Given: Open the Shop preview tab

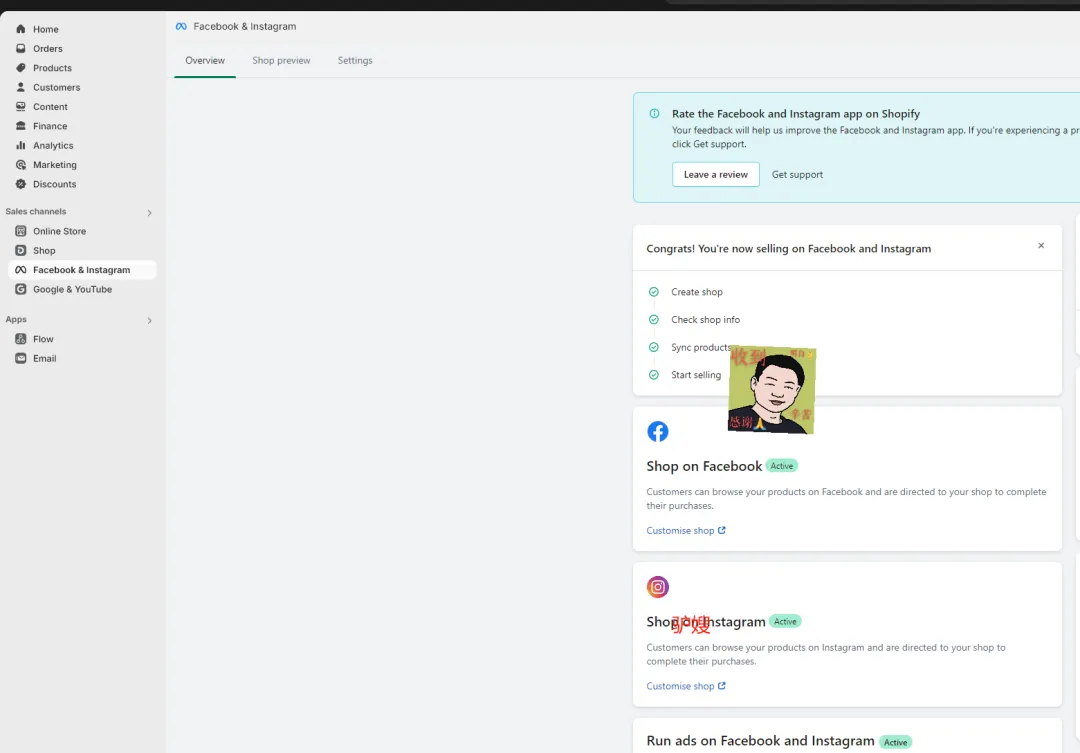Looking at the screenshot, I should pos(281,61).
